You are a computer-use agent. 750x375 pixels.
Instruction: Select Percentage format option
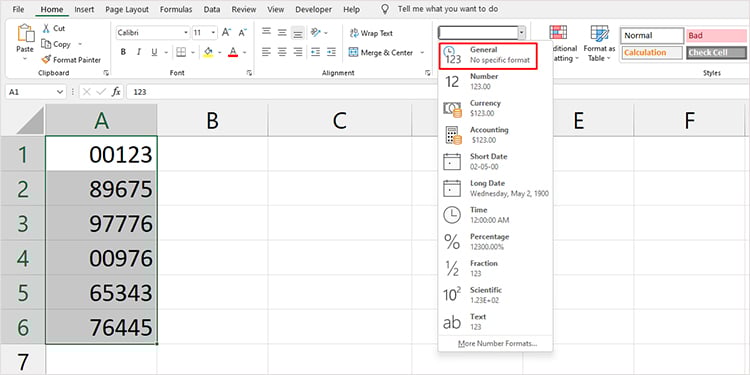click(x=495, y=242)
